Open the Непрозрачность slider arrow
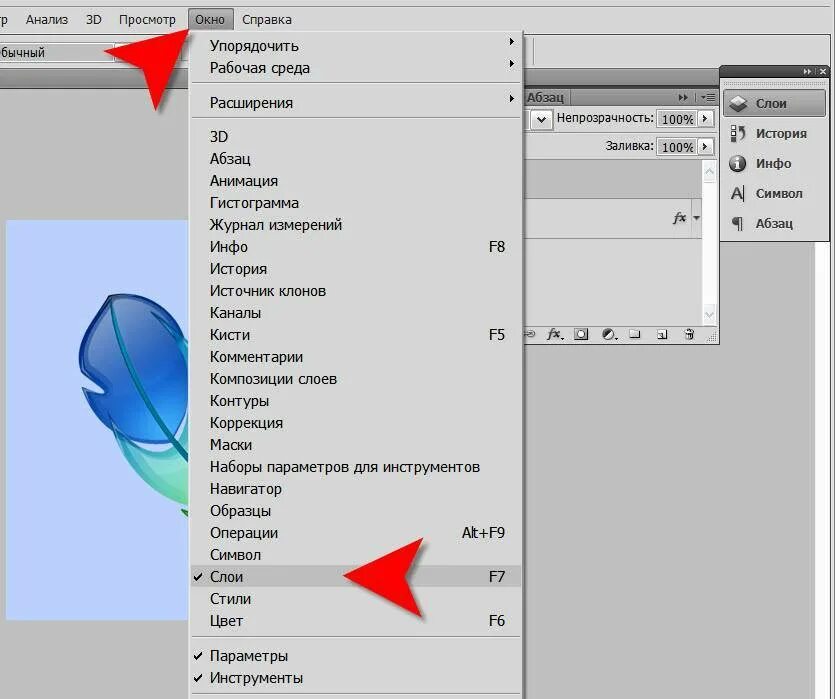 (705, 118)
